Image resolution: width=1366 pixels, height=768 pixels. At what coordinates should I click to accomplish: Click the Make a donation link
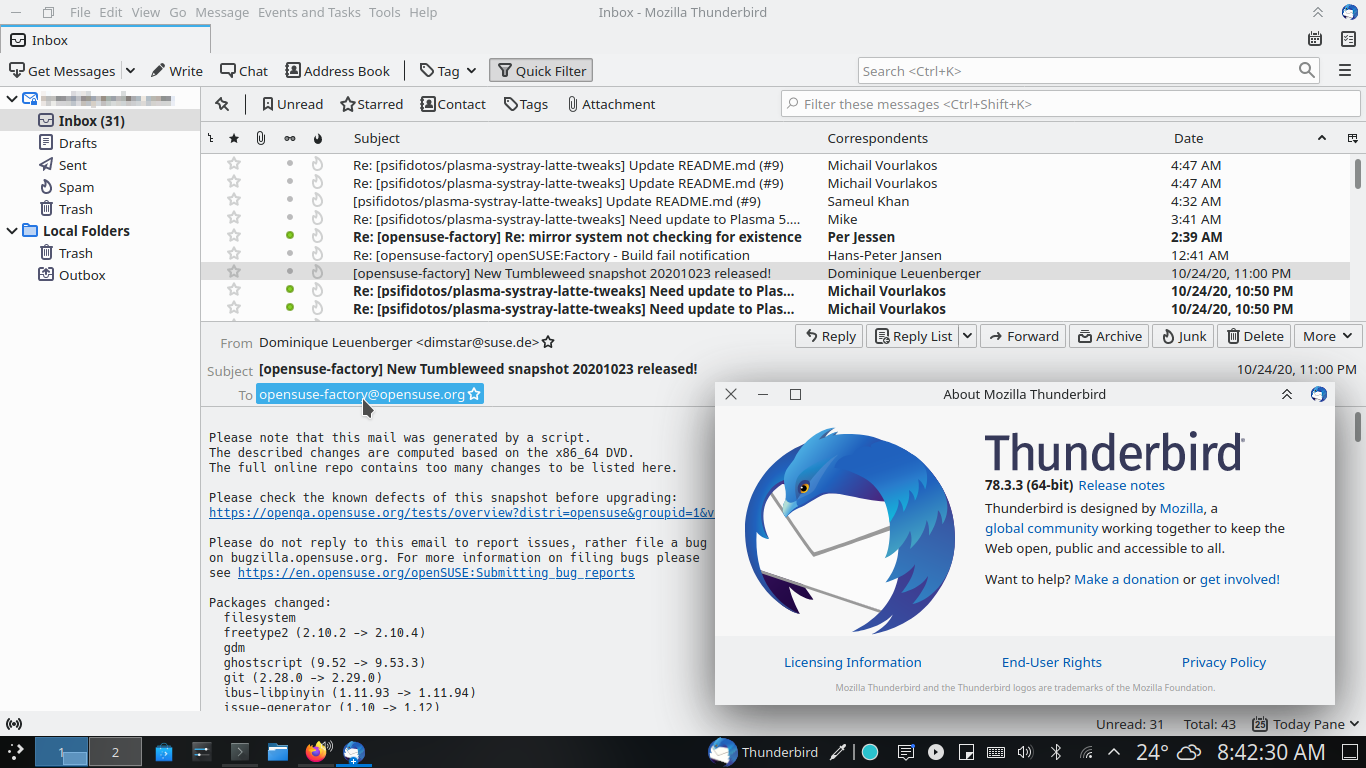(1126, 579)
